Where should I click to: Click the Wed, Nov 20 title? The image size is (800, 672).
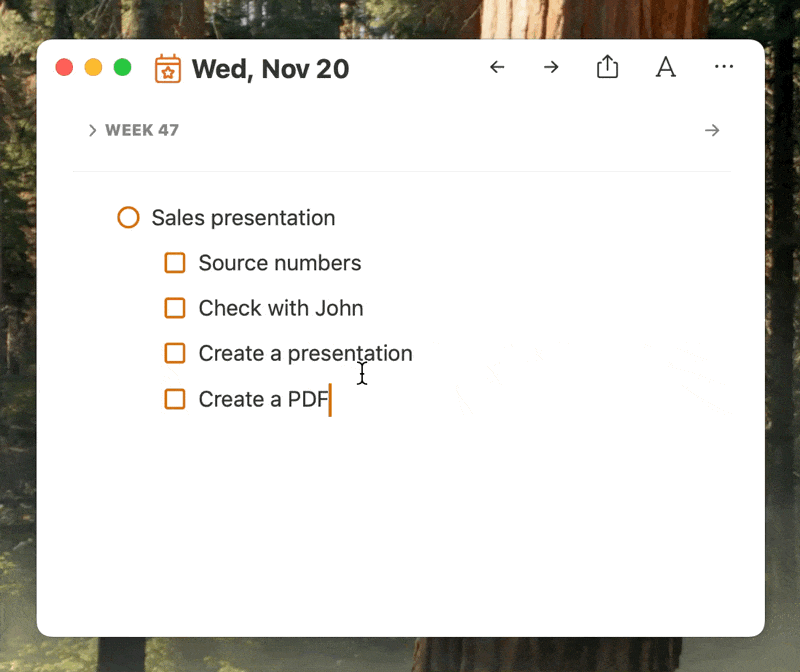coord(270,69)
